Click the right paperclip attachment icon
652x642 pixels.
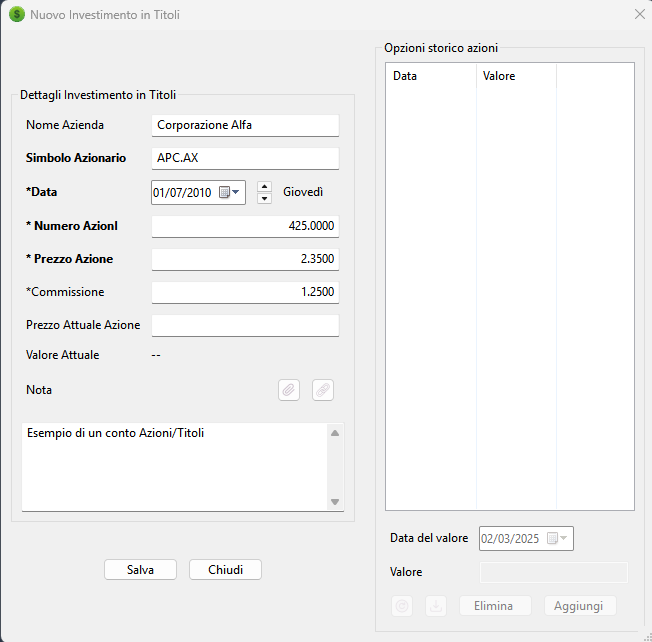click(x=322, y=390)
